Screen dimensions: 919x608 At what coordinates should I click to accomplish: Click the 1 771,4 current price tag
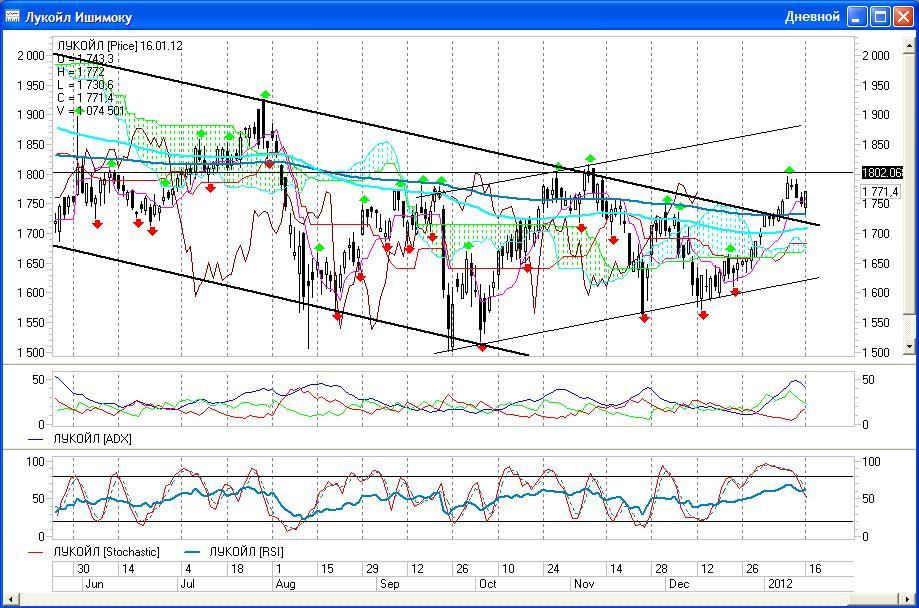pos(880,191)
